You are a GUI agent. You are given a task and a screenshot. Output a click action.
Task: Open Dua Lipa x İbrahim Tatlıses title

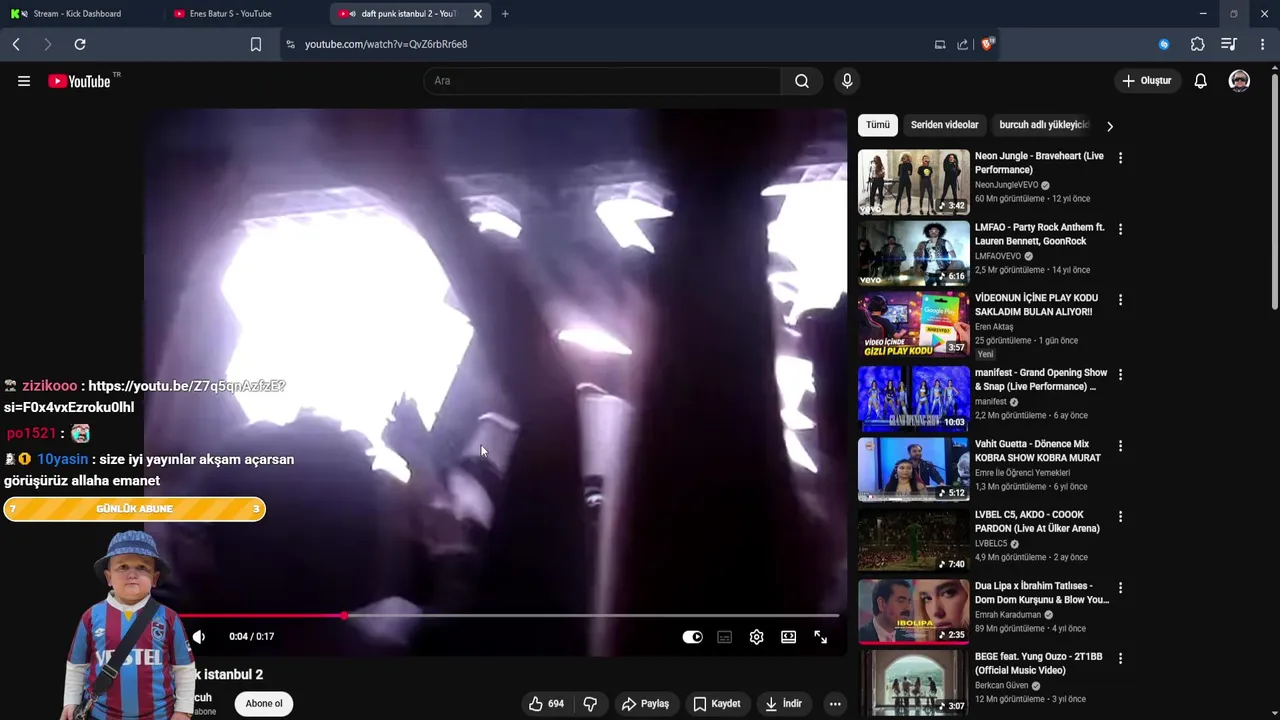tap(1042, 593)
